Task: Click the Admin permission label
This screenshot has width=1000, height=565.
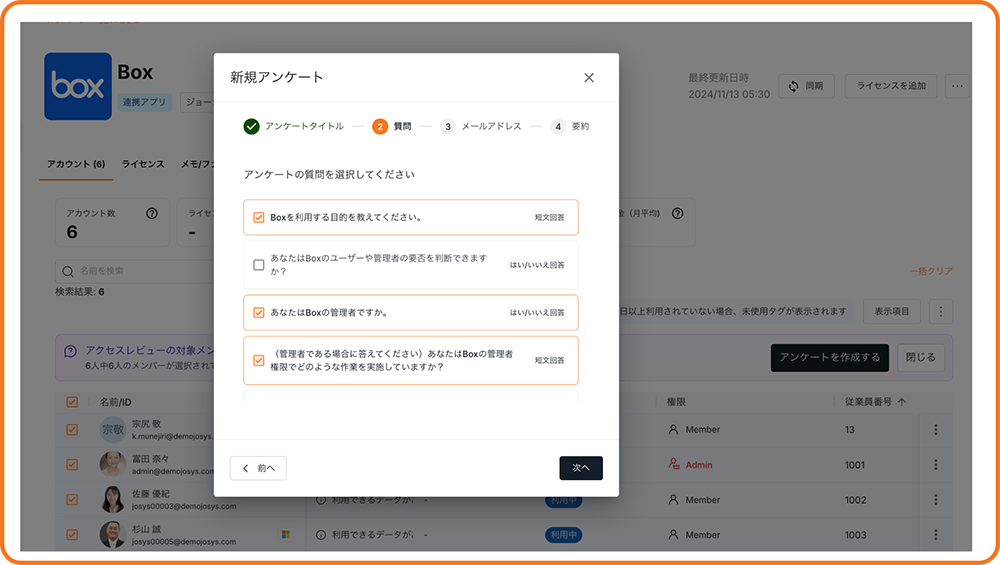Action: coord(698,465)
